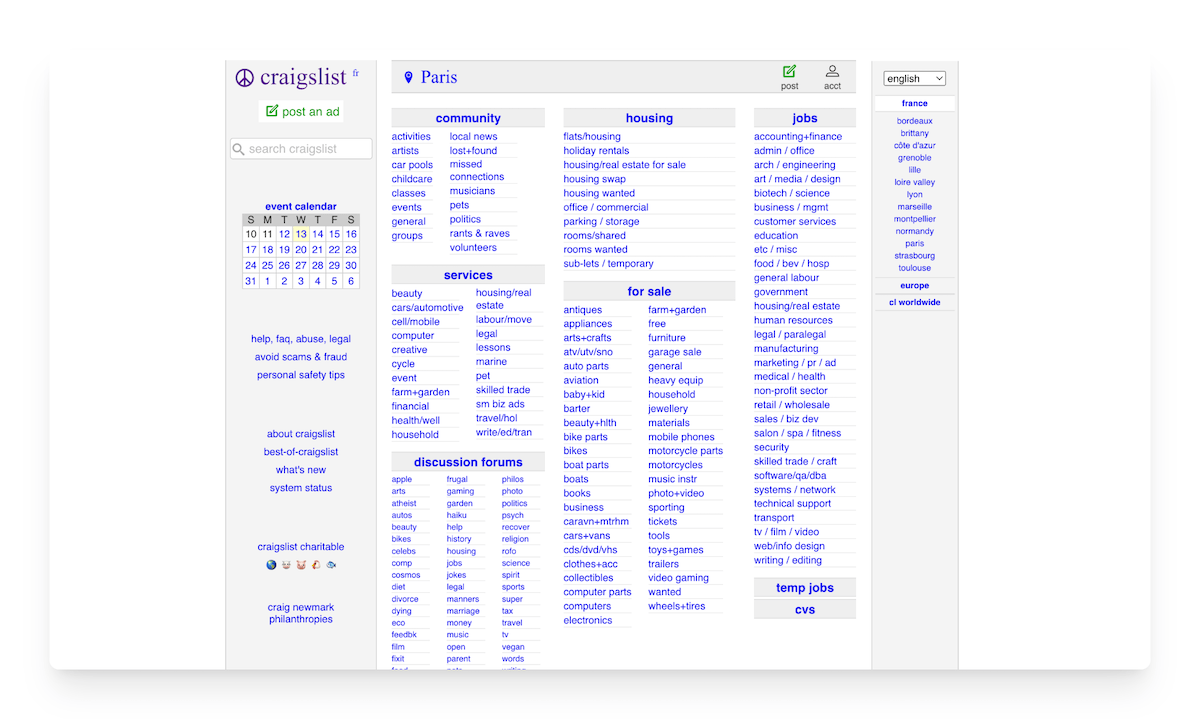Open skilled trade services

(503, 390)
